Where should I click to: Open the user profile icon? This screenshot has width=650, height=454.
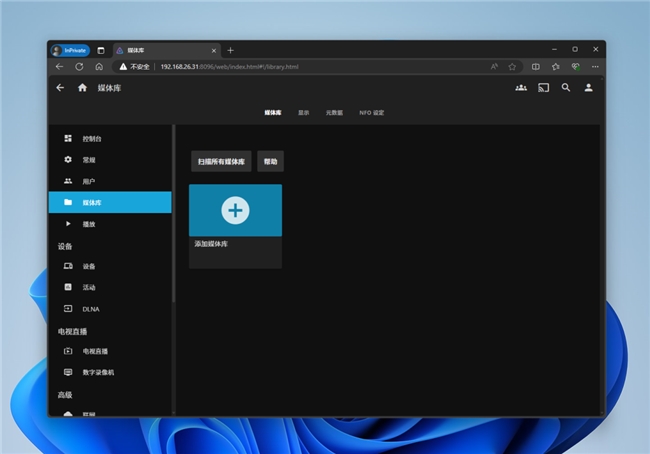tap(588, 87)
